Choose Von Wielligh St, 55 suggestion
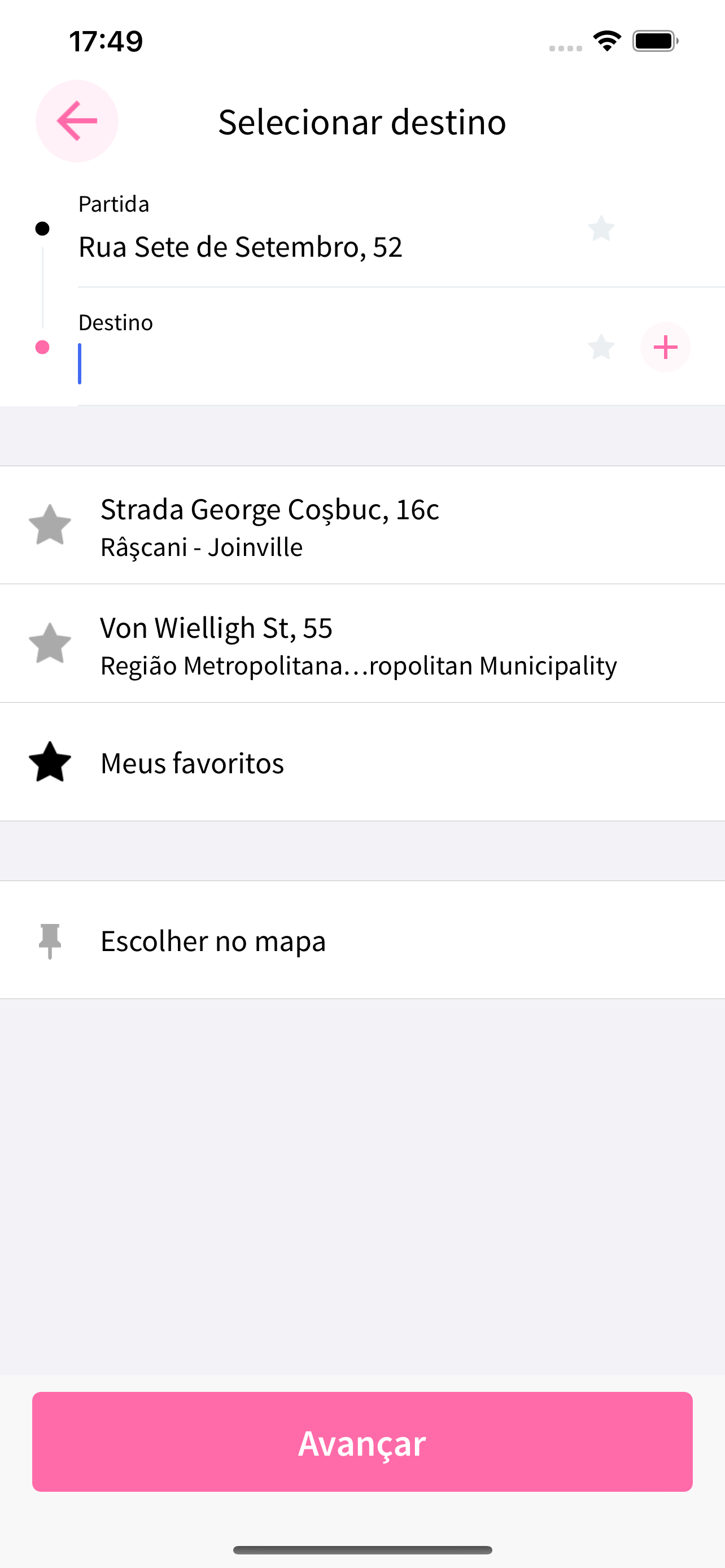725x1568 pixels. point(362,643)
